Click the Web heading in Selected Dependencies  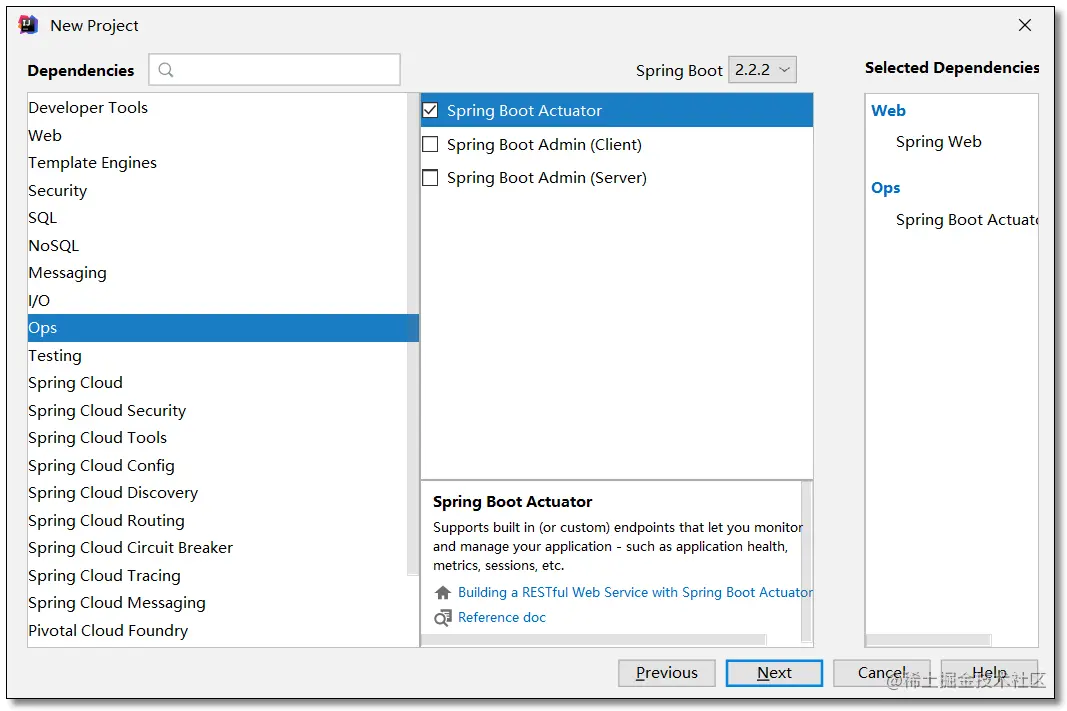888,110
